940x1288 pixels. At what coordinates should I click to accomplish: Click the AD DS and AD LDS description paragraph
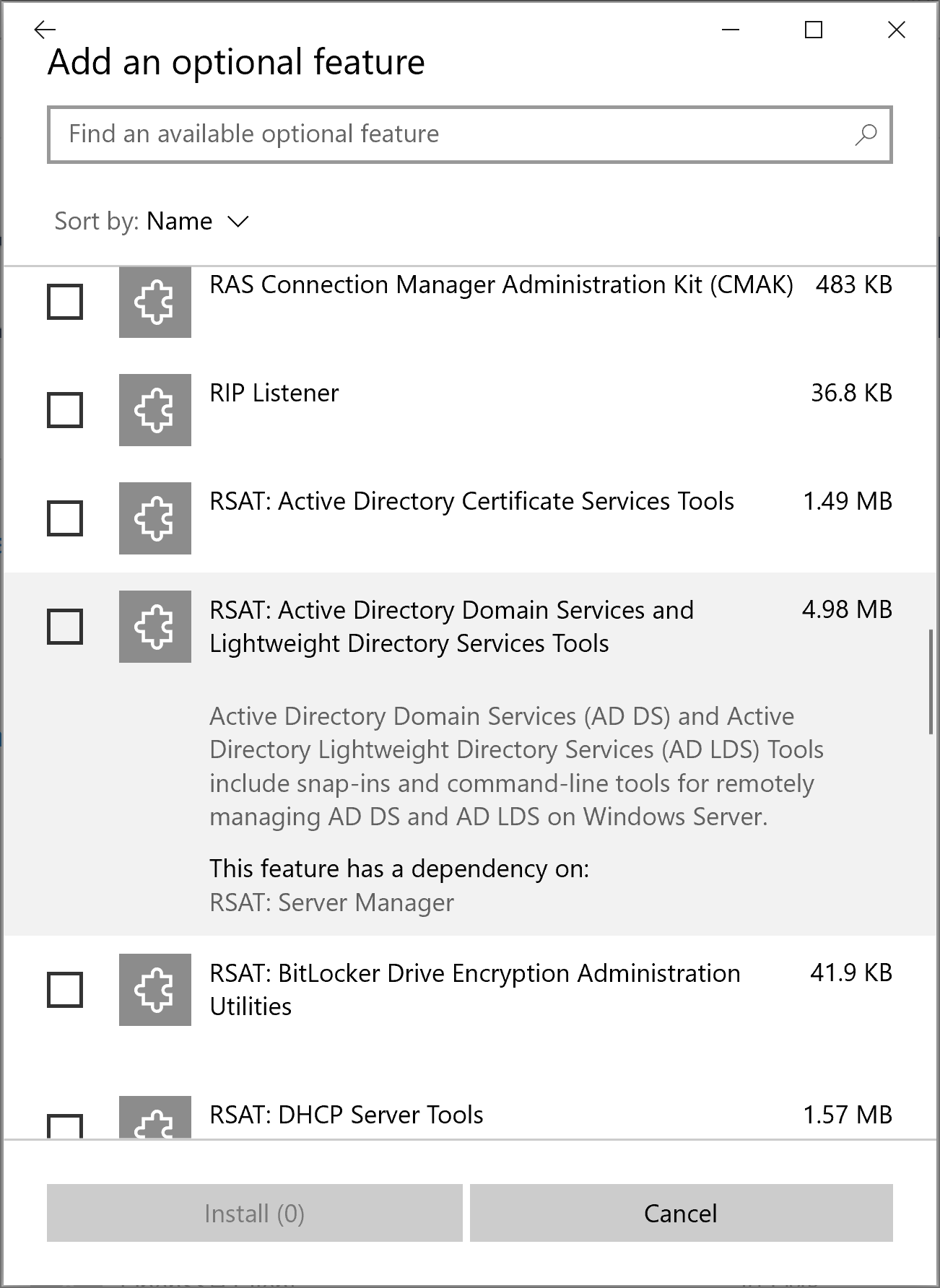516,766
